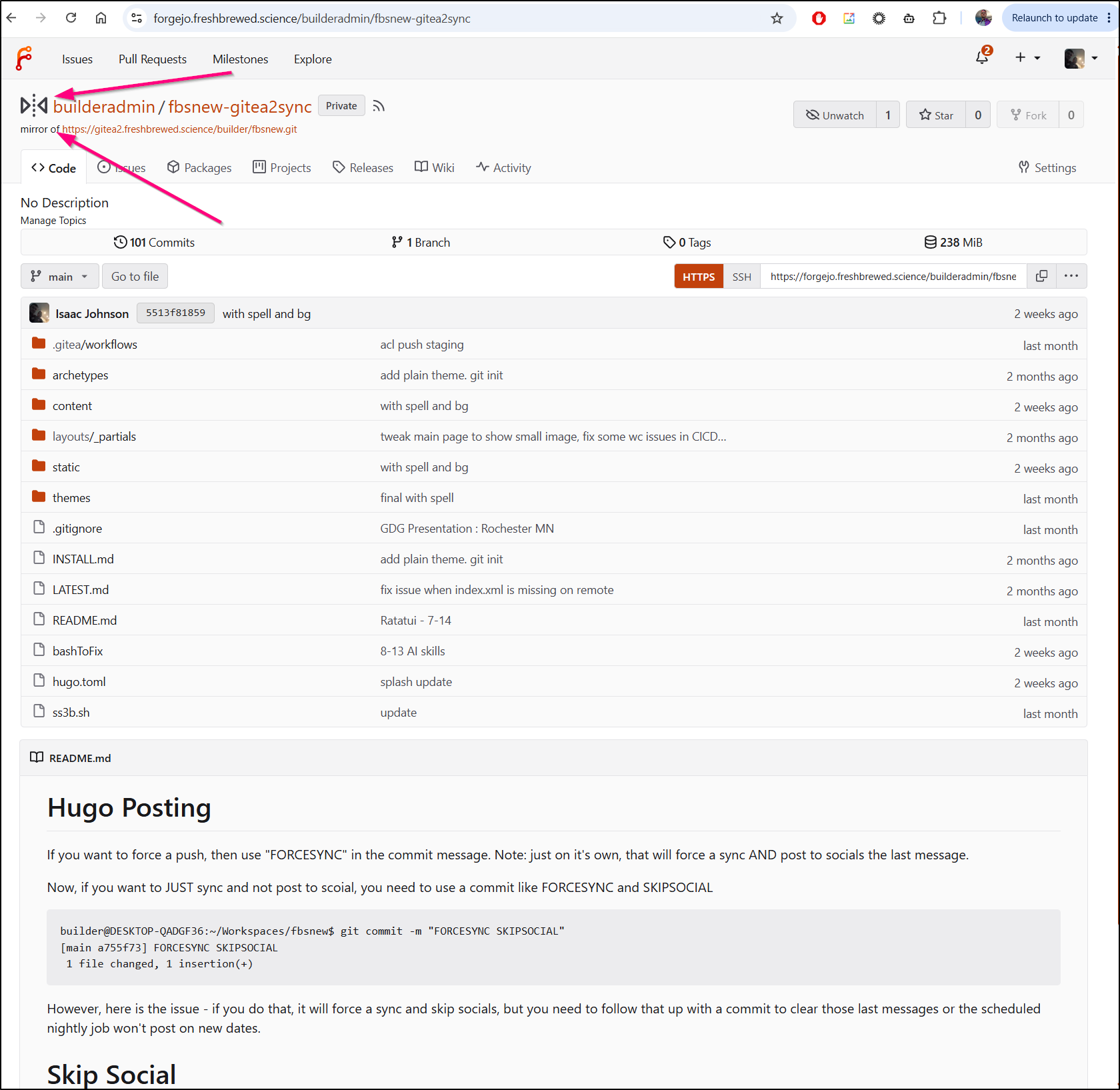Screen dimensions: 1120x1090
Task: Open watchers count next to Unwatch
Action: coord(888,115)
